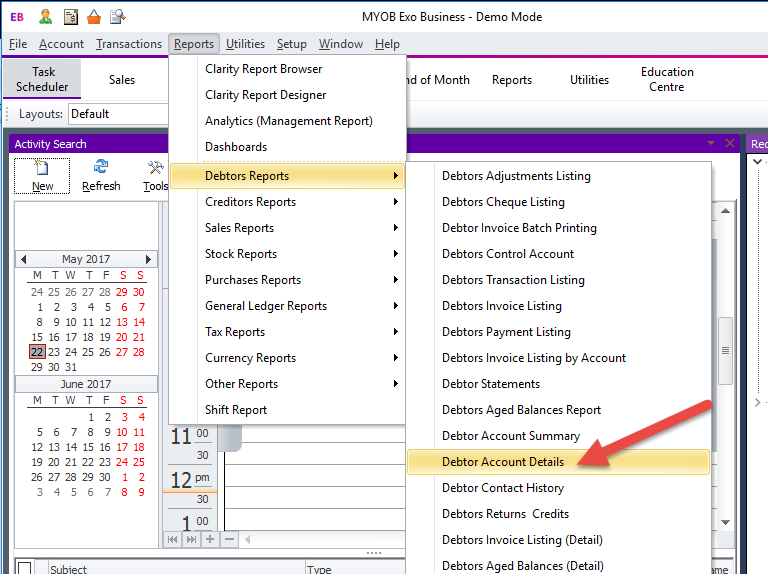Open the Layouts combo box

click(118, 114)
